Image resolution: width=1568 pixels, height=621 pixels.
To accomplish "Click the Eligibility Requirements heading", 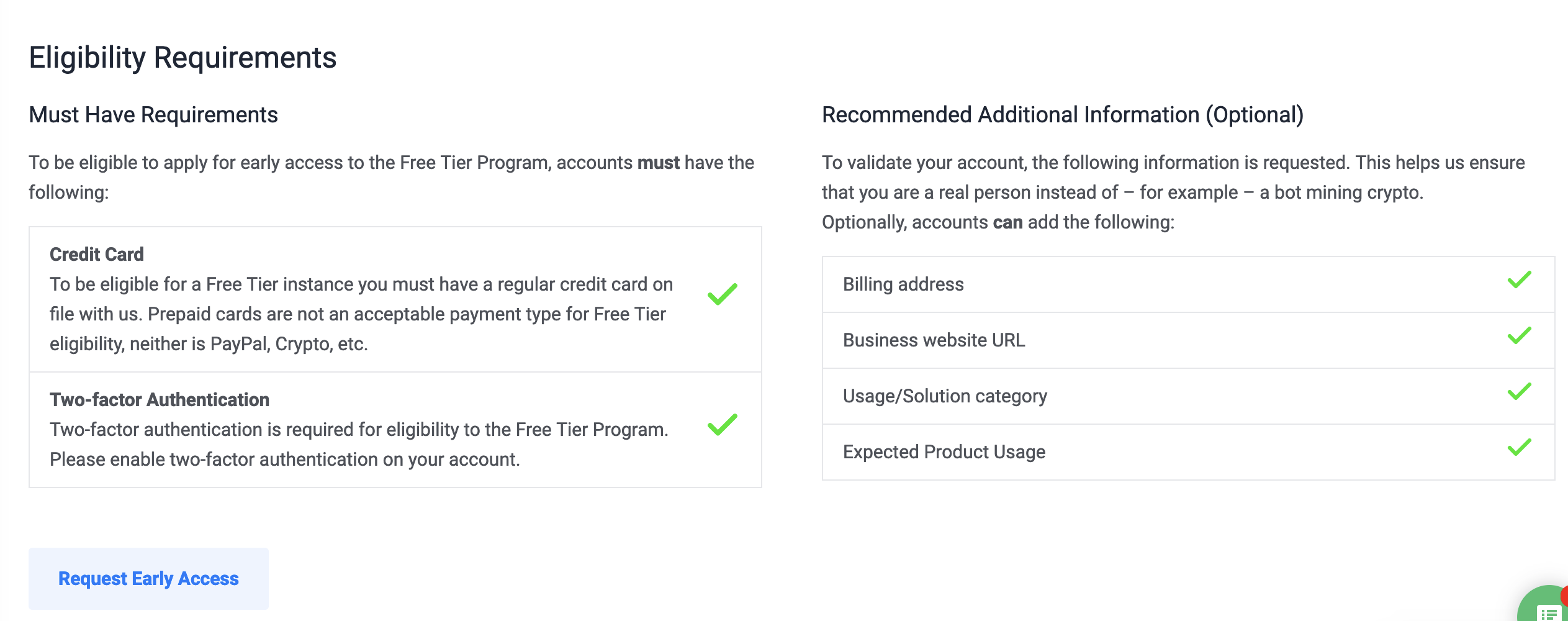I will point(182,58).
